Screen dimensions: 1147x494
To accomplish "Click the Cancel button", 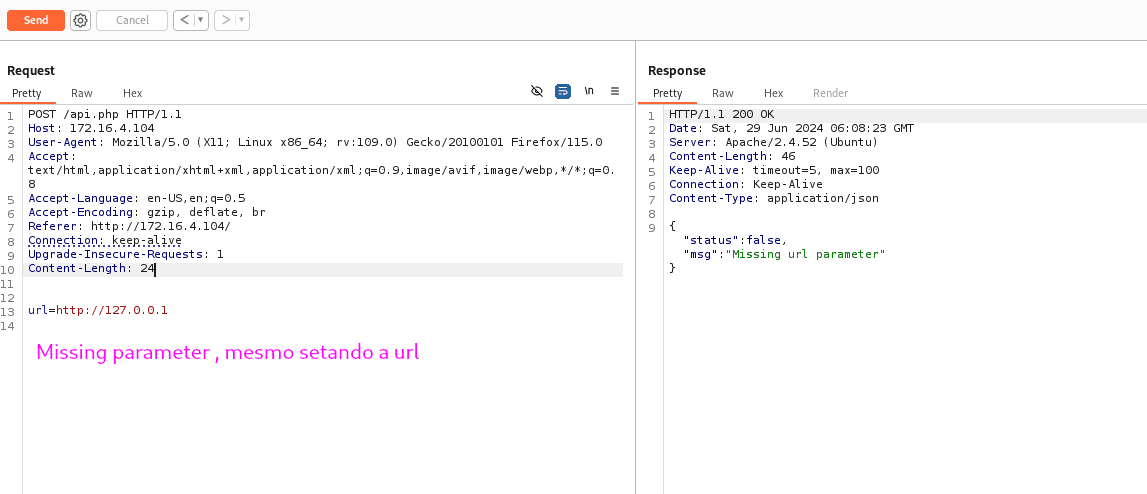I will coord(132,20).
